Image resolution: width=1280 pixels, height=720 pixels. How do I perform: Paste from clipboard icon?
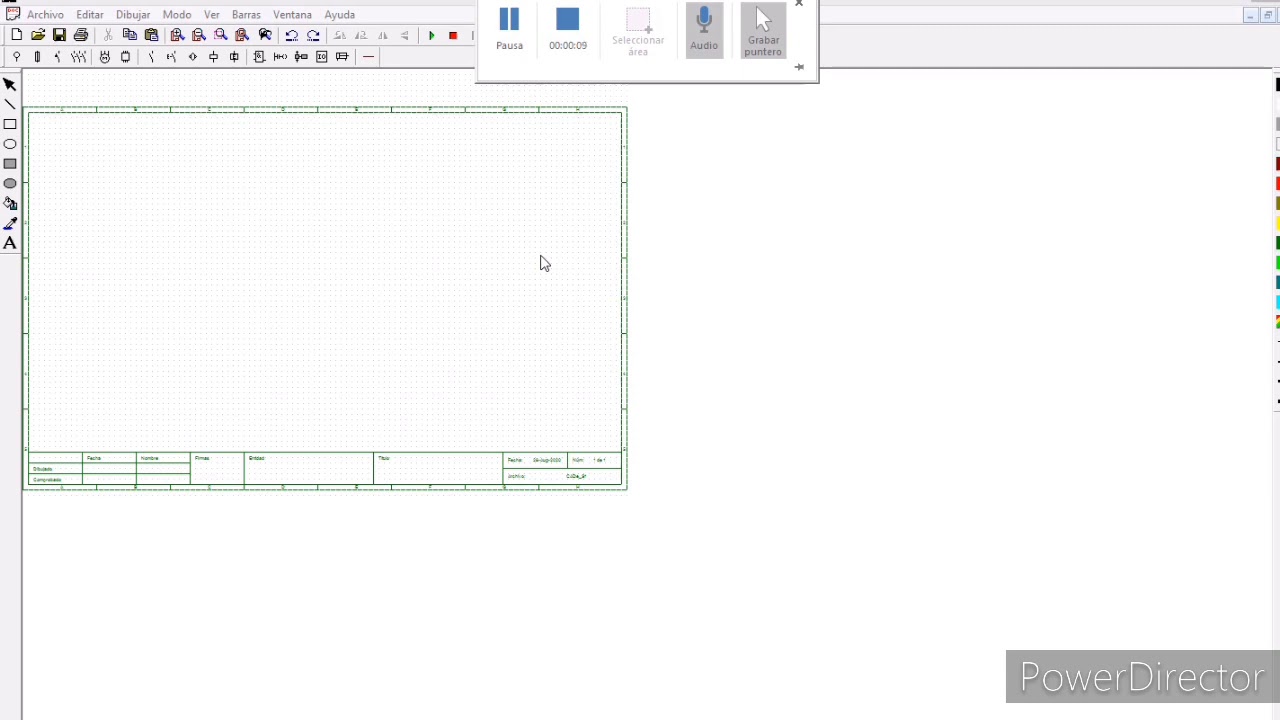(151, 35)
